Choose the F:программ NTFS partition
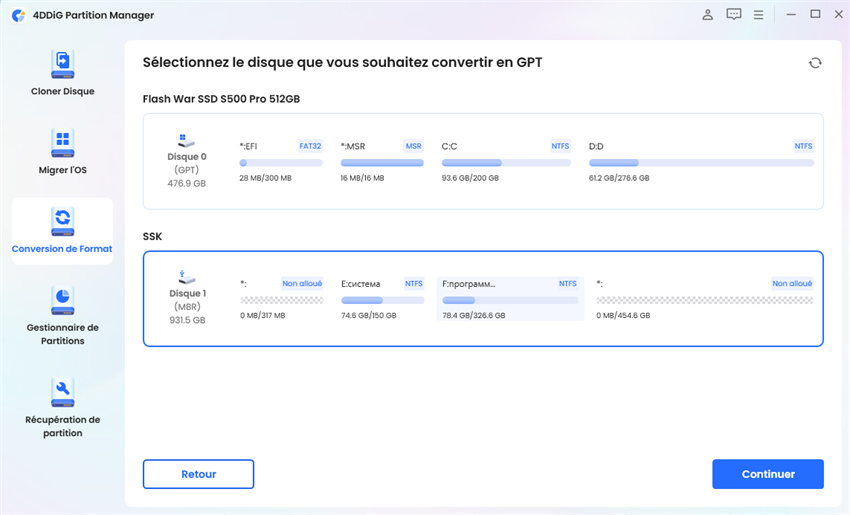Screen dimensions: 850x515 (510, 299)
